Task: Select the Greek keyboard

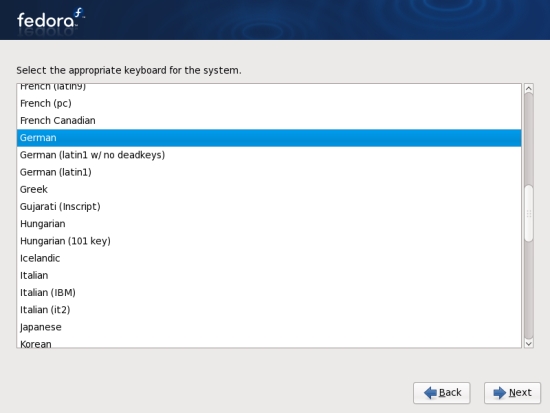Action: pos(269,189)
